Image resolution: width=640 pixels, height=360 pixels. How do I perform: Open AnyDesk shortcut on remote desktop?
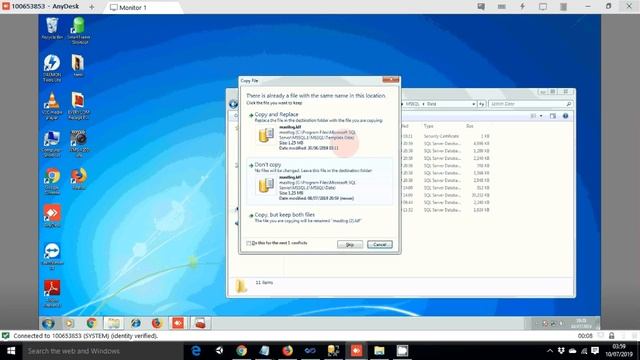pos(52,216)
